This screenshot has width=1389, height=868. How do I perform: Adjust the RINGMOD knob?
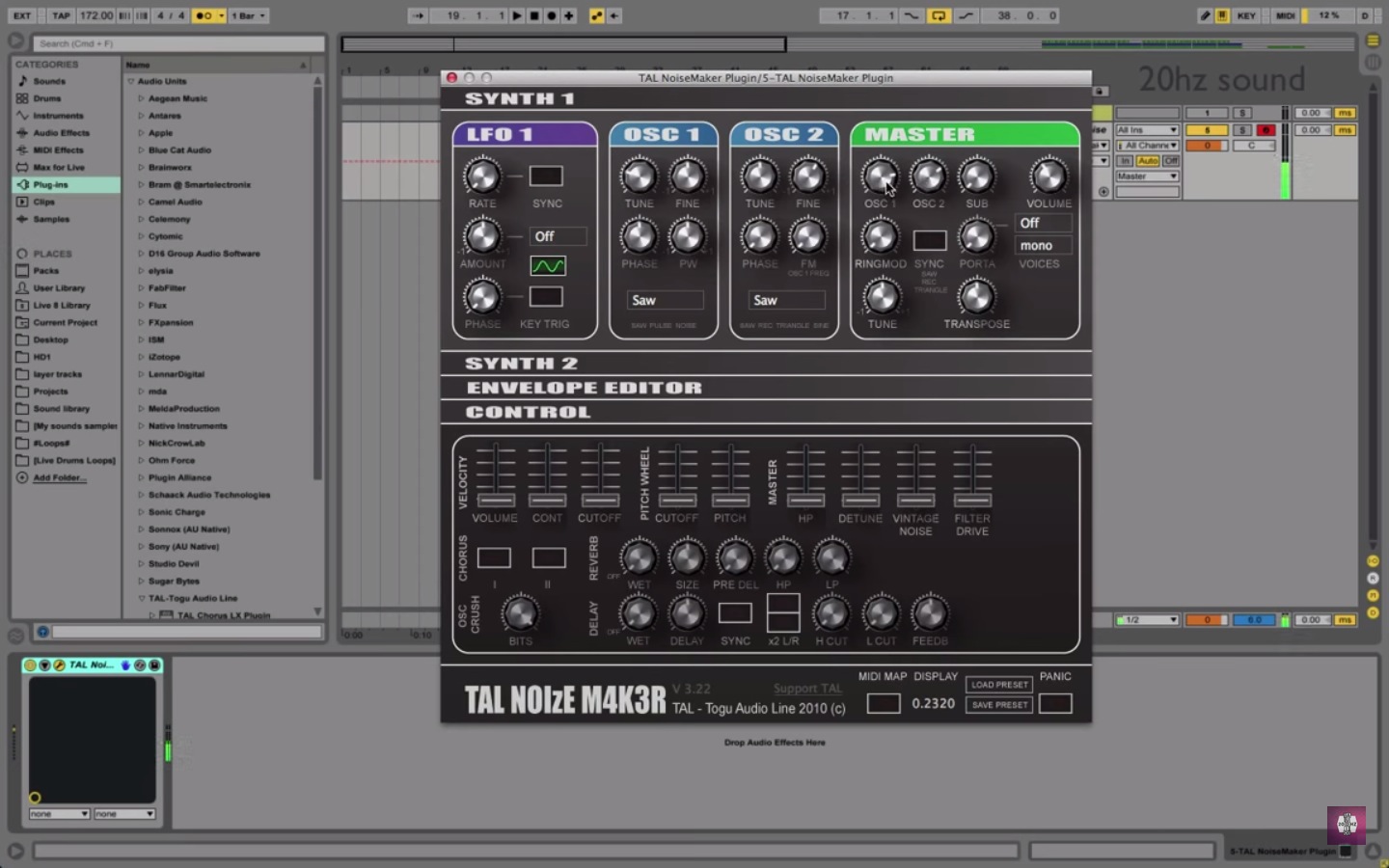point(879,236)
